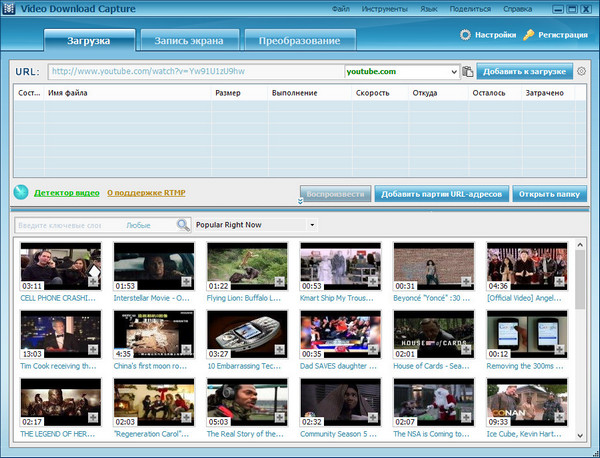Screen dimensions: 600x458
Task: Click the Добавить к загрузке button
Action: (524, 72)
